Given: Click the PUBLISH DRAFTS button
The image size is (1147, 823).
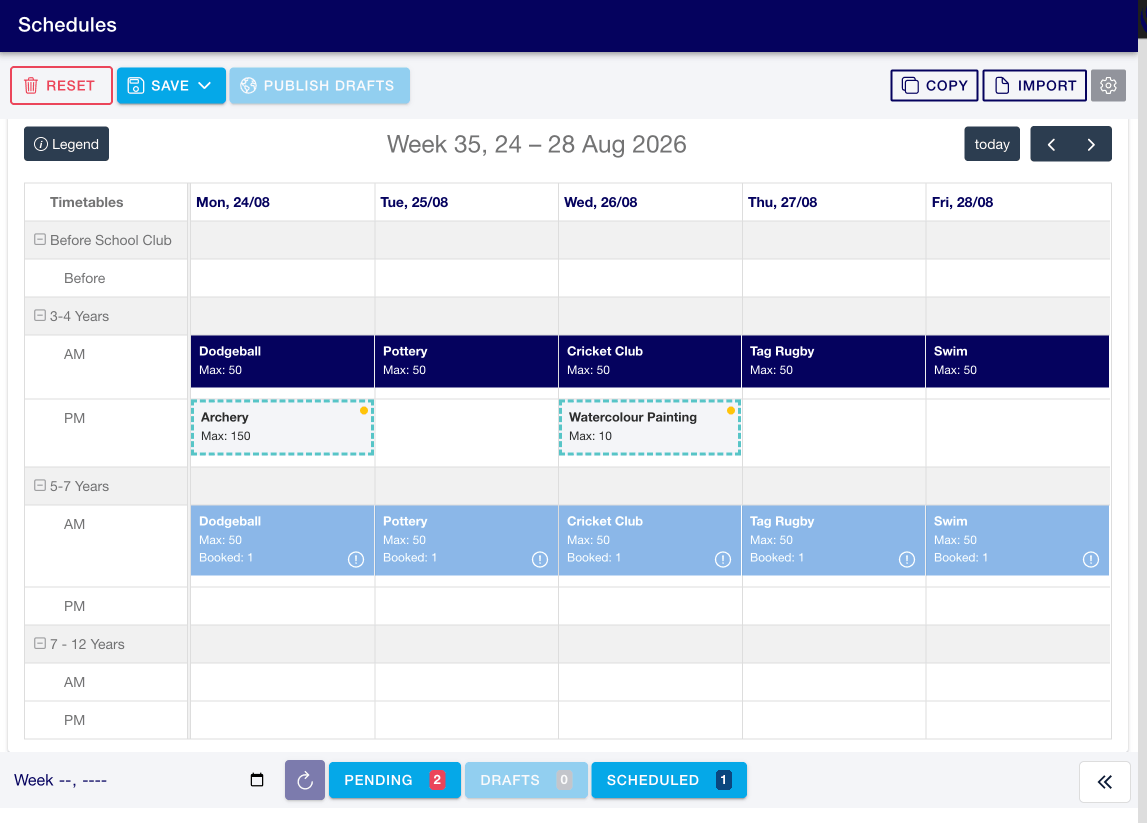Looking at the screenshot, I should coord(320,86).
